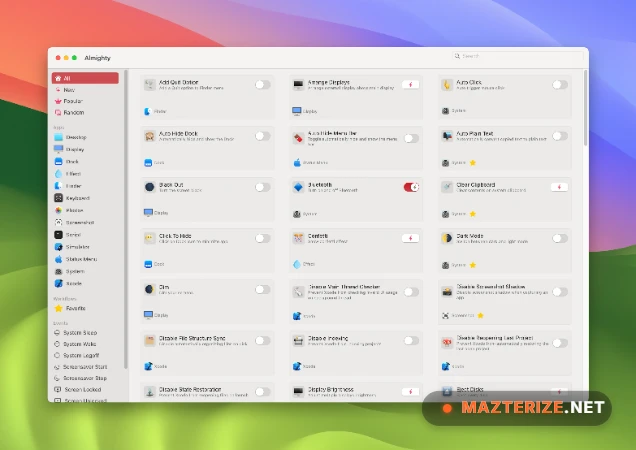Enable the Auto Plain Text switch
Viewport: 636px width, 450px height.
tap(560, 136)
